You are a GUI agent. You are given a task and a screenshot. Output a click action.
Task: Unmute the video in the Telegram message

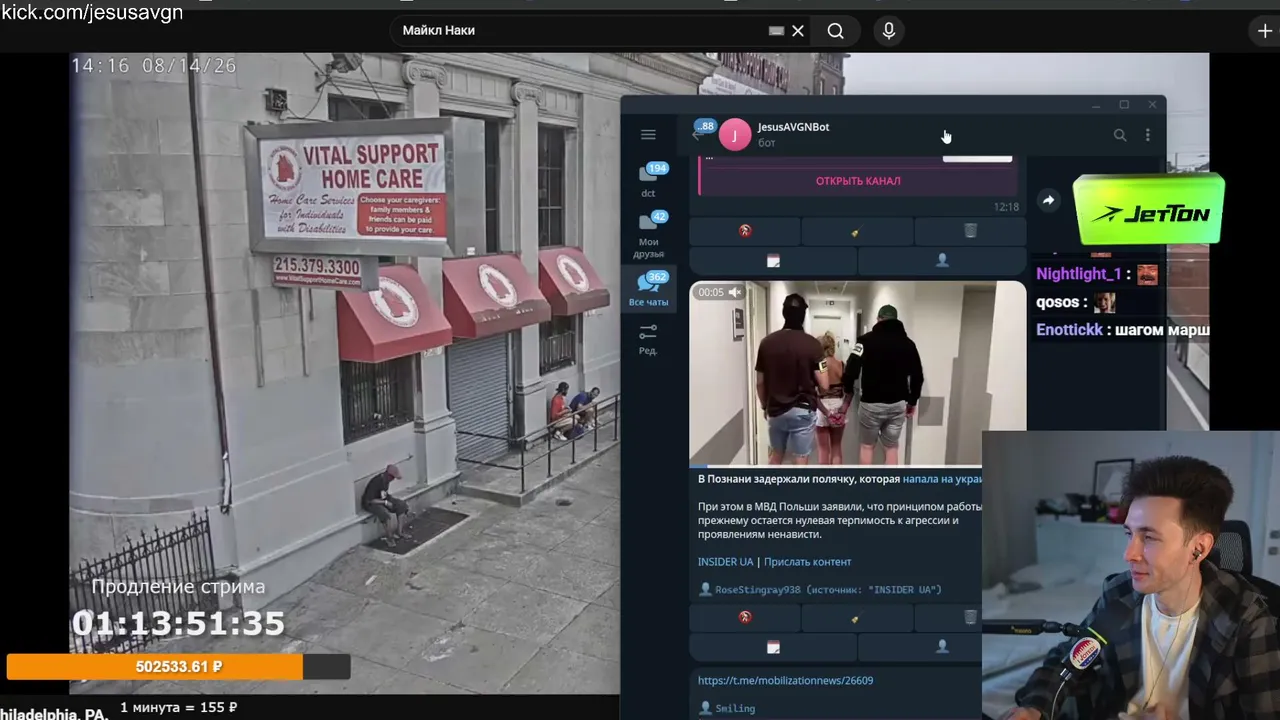735,292
